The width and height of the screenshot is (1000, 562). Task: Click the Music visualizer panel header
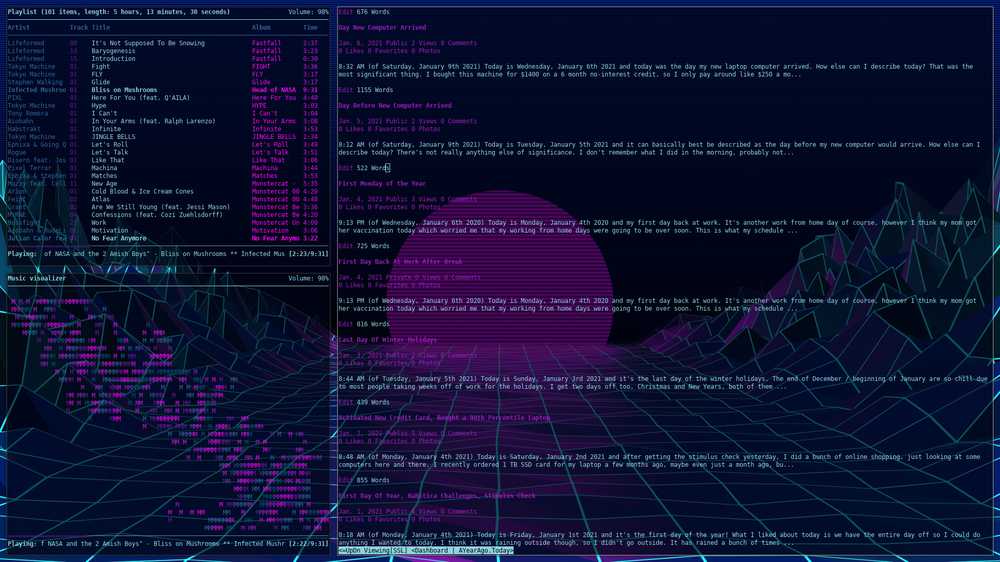(36, 278)
